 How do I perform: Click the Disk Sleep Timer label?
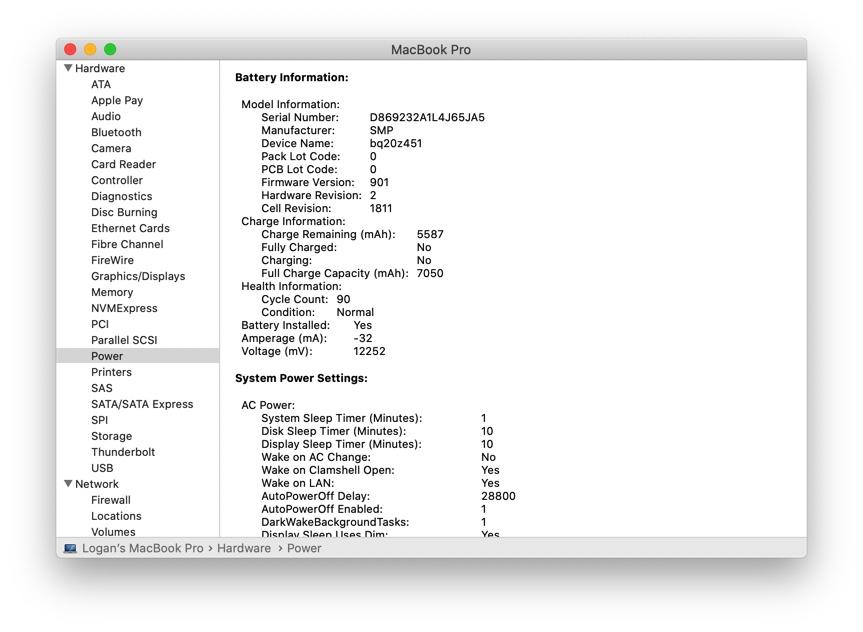(334, 431)
